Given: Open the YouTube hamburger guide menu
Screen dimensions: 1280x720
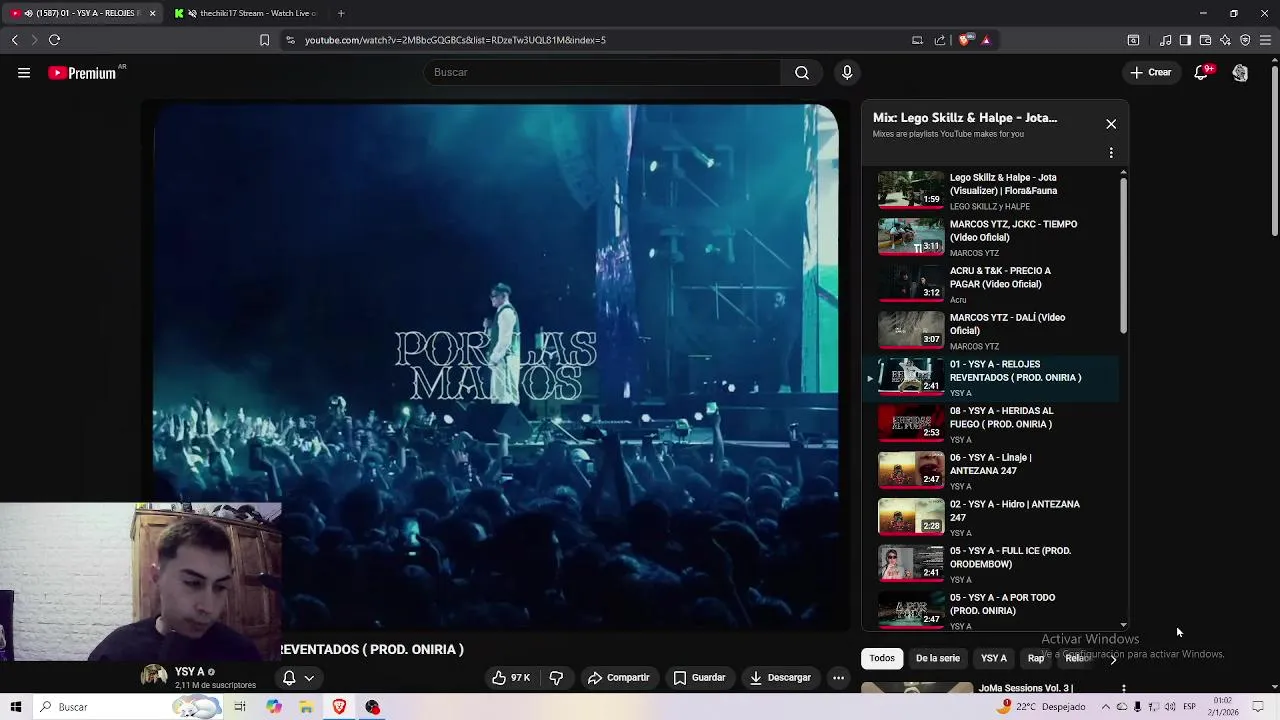Looking at the screenshot, I should [x=24, y=73].
